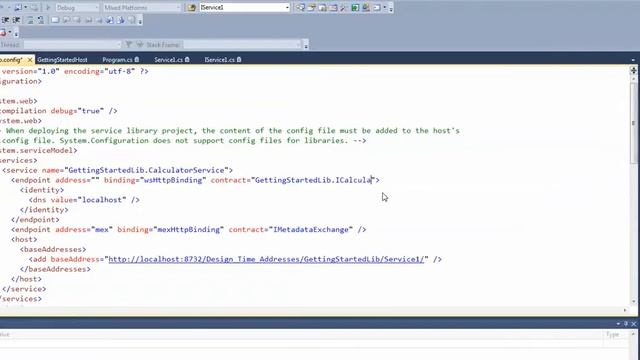Clear all bookmarks icon
This screenshot has width=640, height=360.
coord(131,20)
